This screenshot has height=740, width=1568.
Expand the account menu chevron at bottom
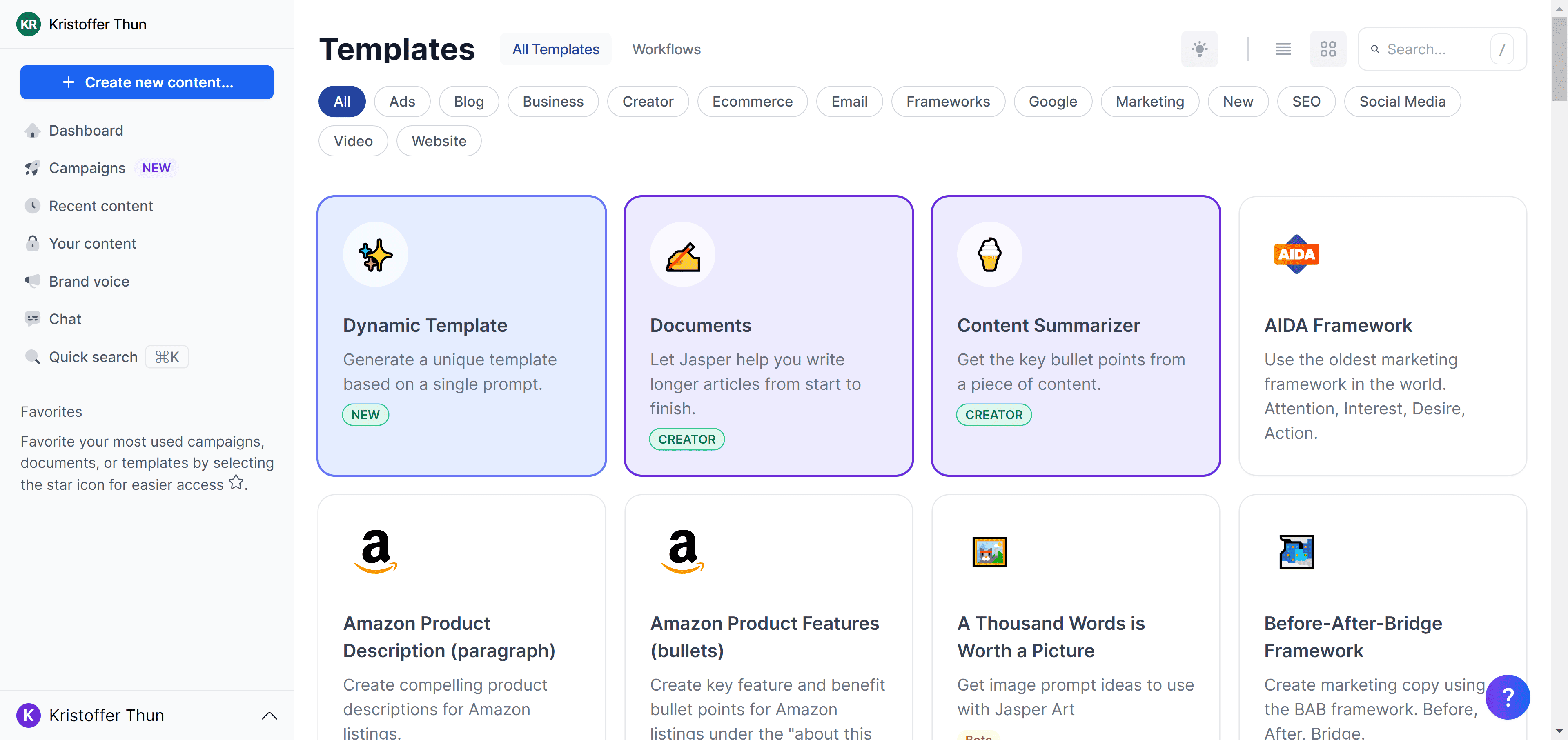tap(269, 716)
